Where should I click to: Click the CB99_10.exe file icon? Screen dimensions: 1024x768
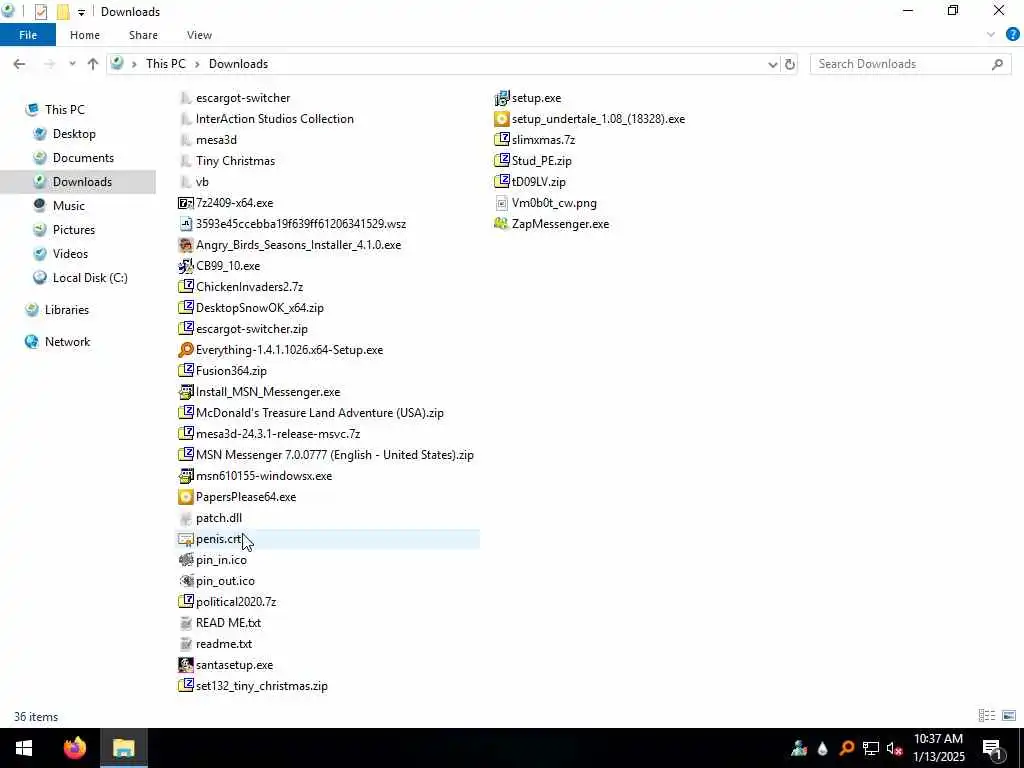pos(186,266)
